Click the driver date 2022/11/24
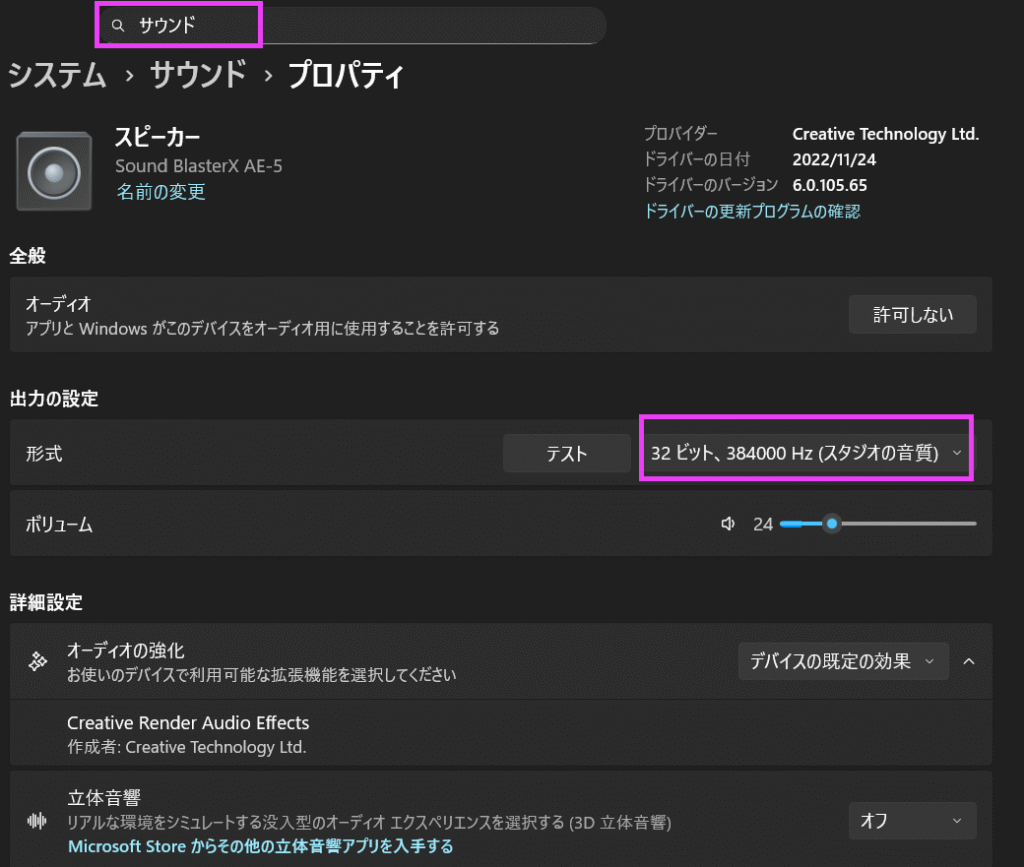Screen dimensions: 1024x867 pos(834,159)
